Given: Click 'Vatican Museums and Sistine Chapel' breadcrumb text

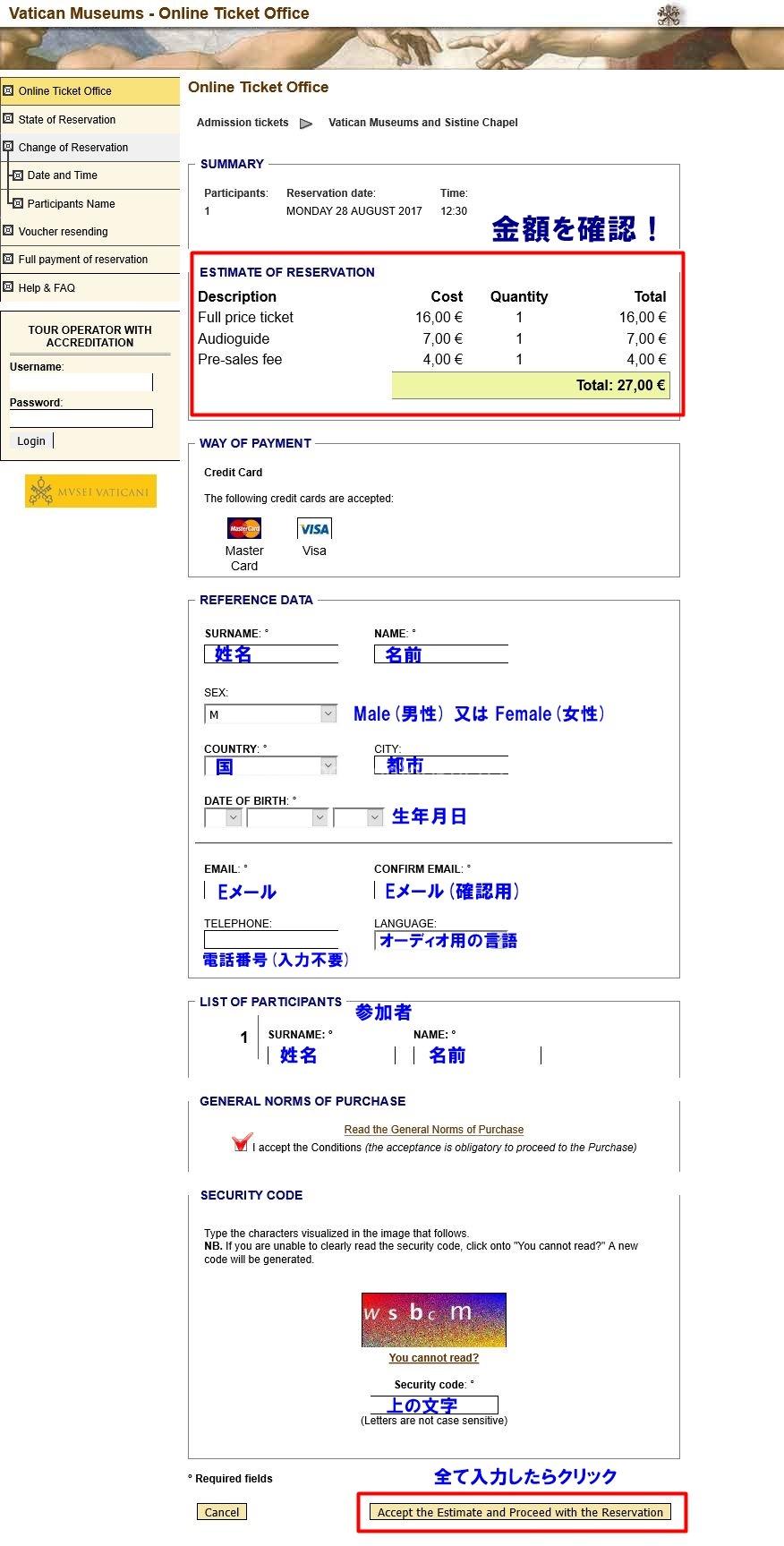Looking at the screenshot, I should tap(423, 123).
